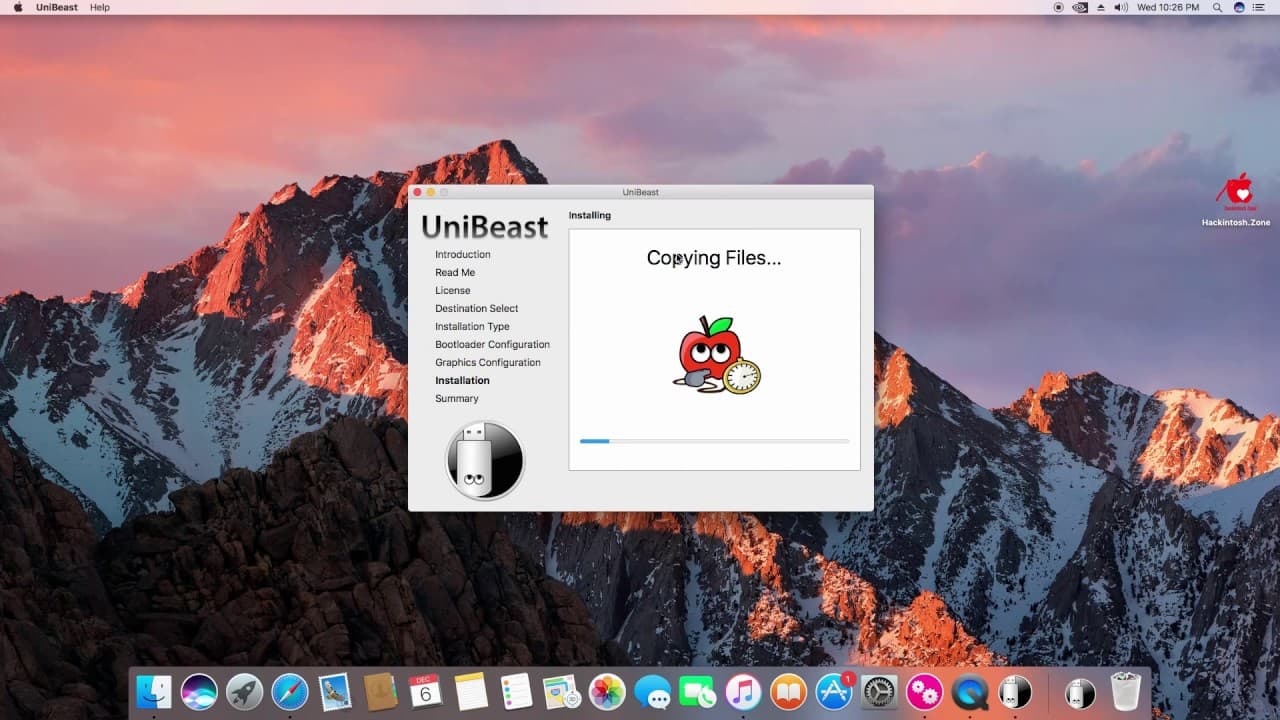Click the Read Me step in sidebar
This screenshot has height=720, width=1280.
[x=455, y=272]
